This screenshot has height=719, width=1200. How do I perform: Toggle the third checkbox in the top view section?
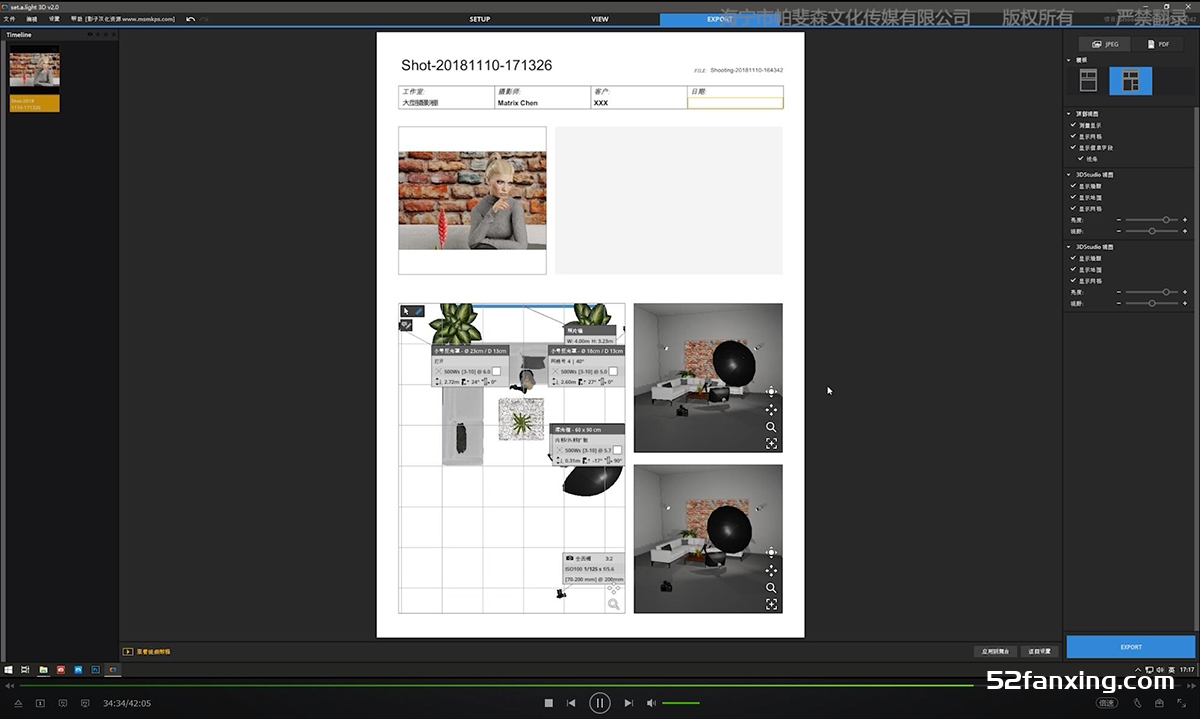1073,148
